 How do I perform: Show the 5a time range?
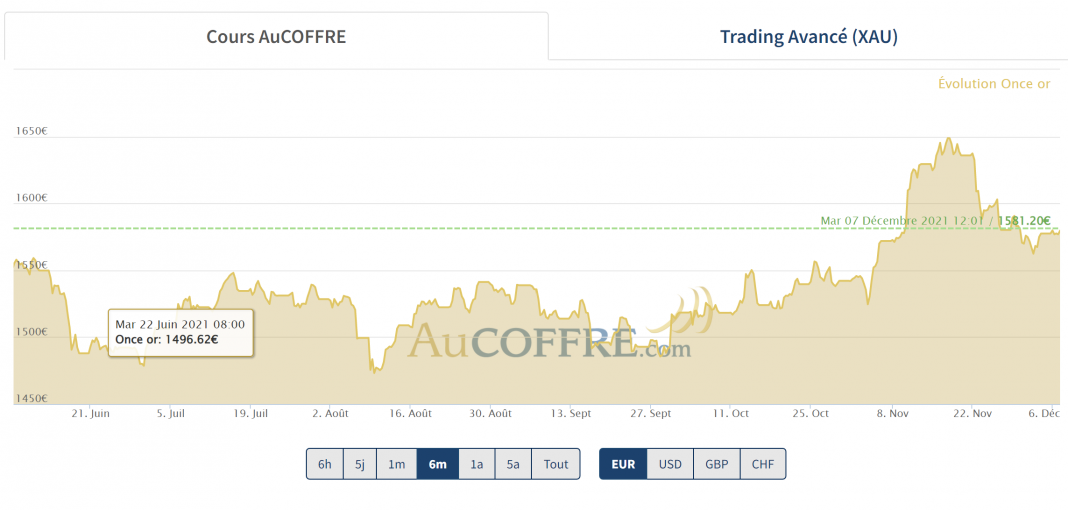click(x=513, y=464)
